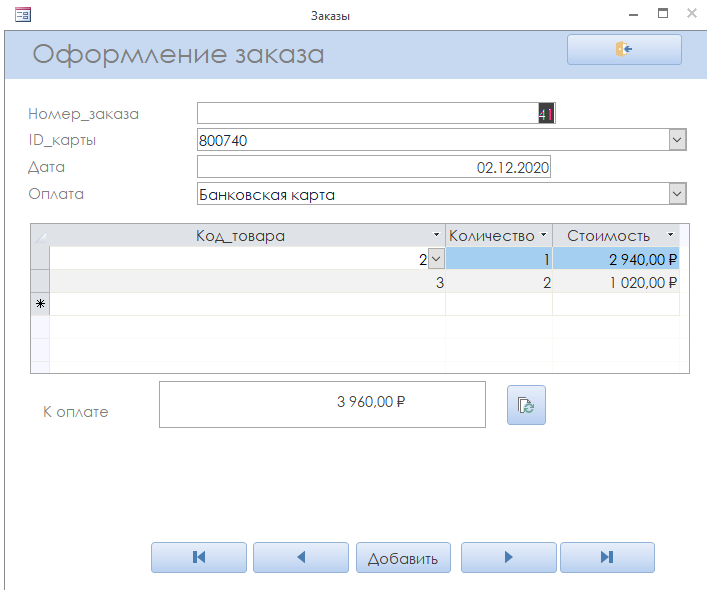The image size is (707, 590).
Task: Jump to the last record
Action: 607,558
